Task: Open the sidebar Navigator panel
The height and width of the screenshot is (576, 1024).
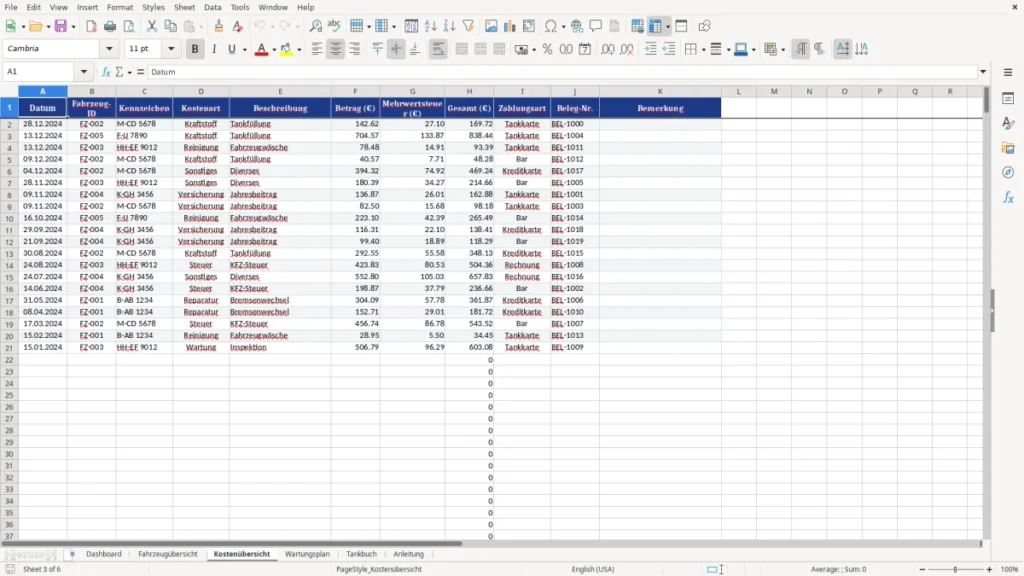Action: pyautogui.click(x=1008, y=173)
